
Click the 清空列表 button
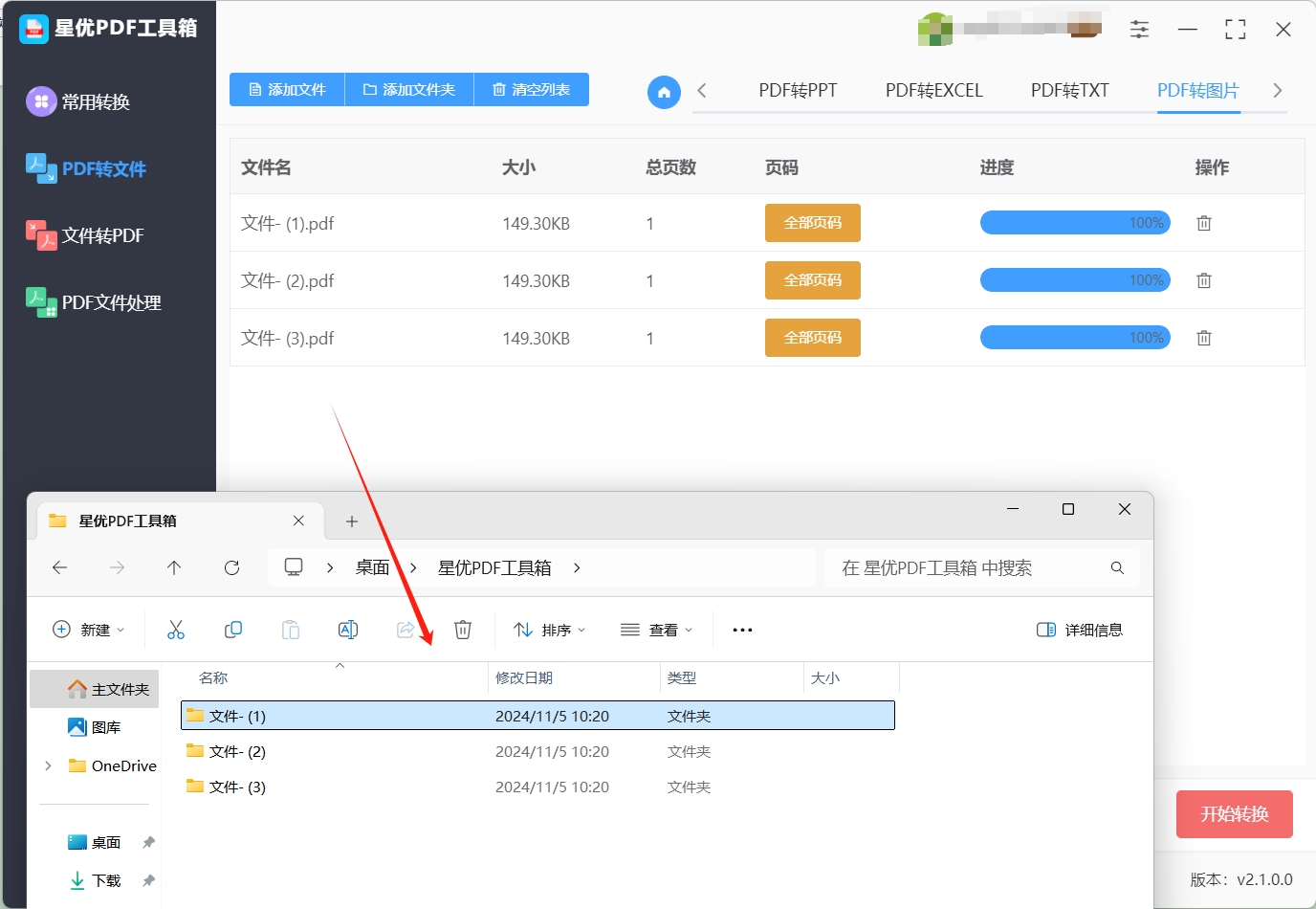[532, 89]
